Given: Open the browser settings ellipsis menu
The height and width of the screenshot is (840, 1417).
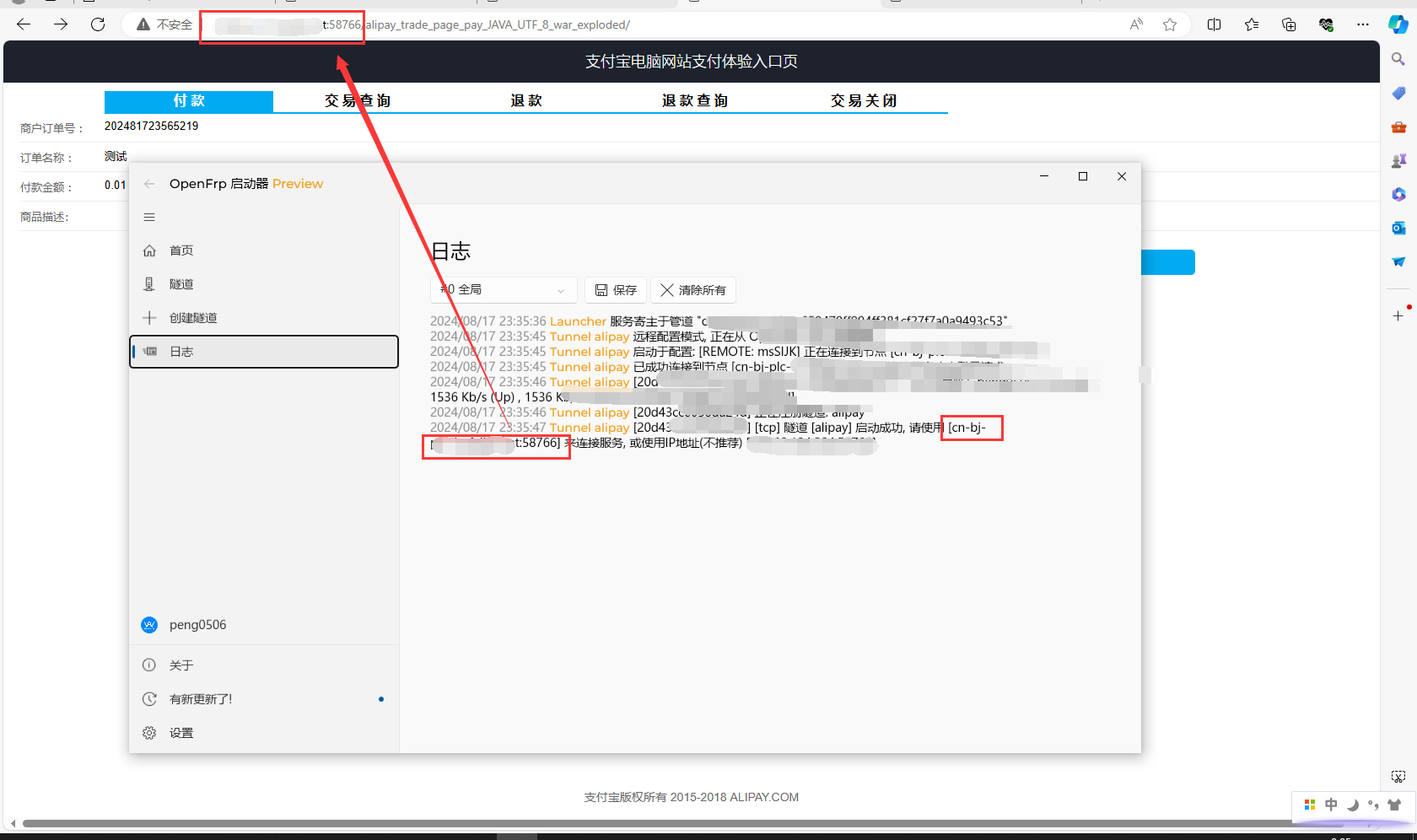Looking at the screenshot, I should (x=1363, y=24).
